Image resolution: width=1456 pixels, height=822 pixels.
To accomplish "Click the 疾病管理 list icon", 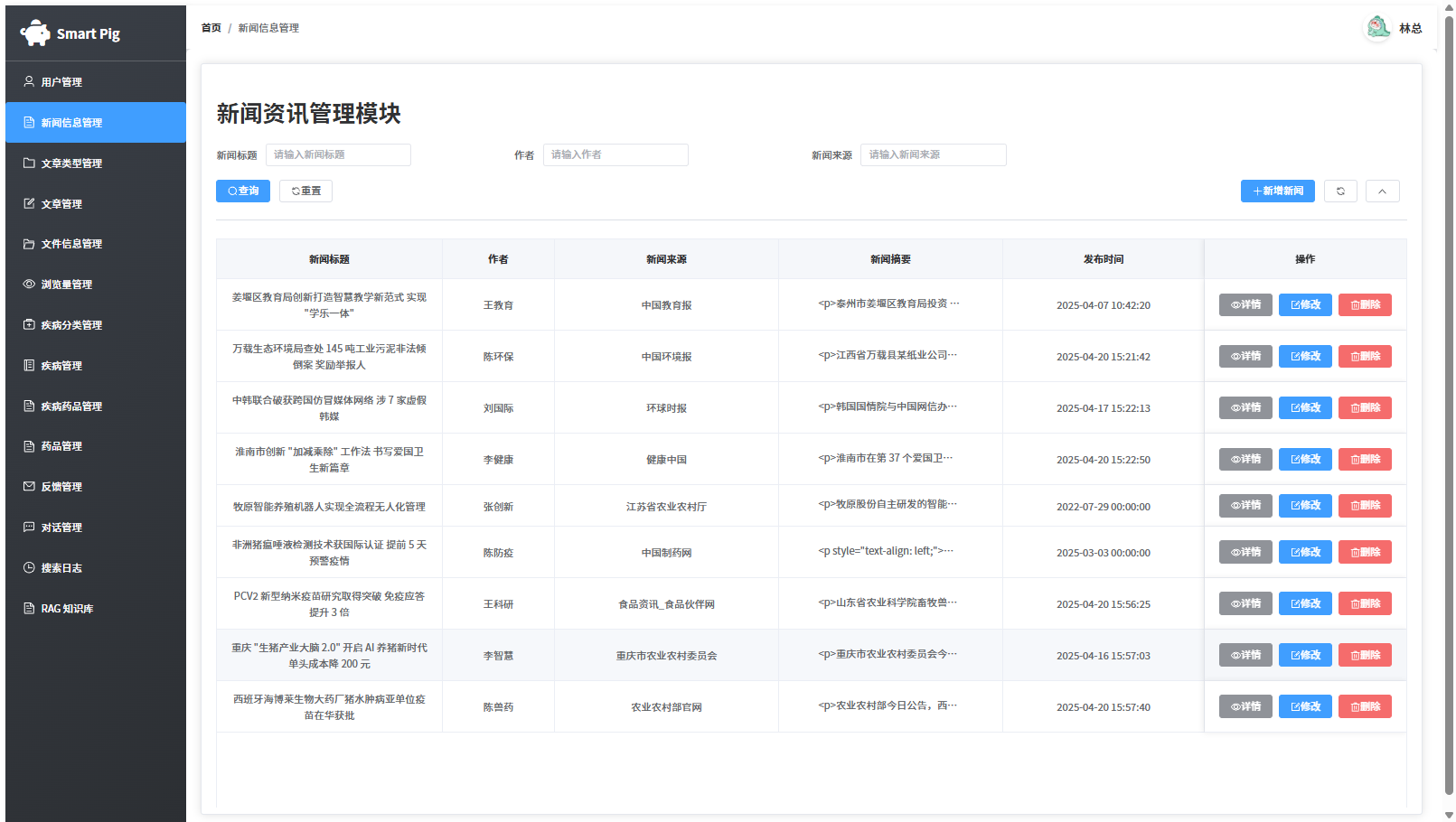I will (29, 366).
